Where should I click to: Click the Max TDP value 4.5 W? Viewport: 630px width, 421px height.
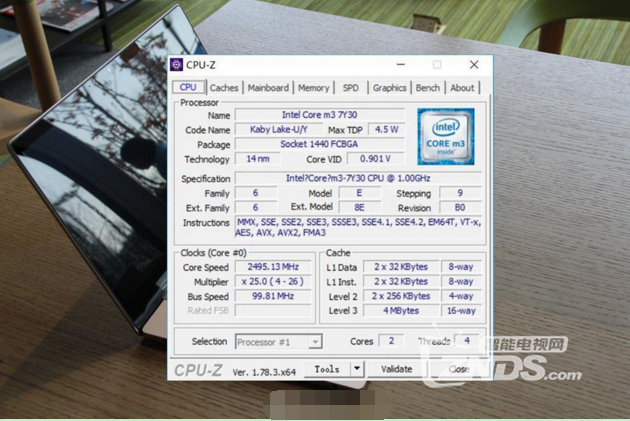pyautogui.click(x=386, y=130)
